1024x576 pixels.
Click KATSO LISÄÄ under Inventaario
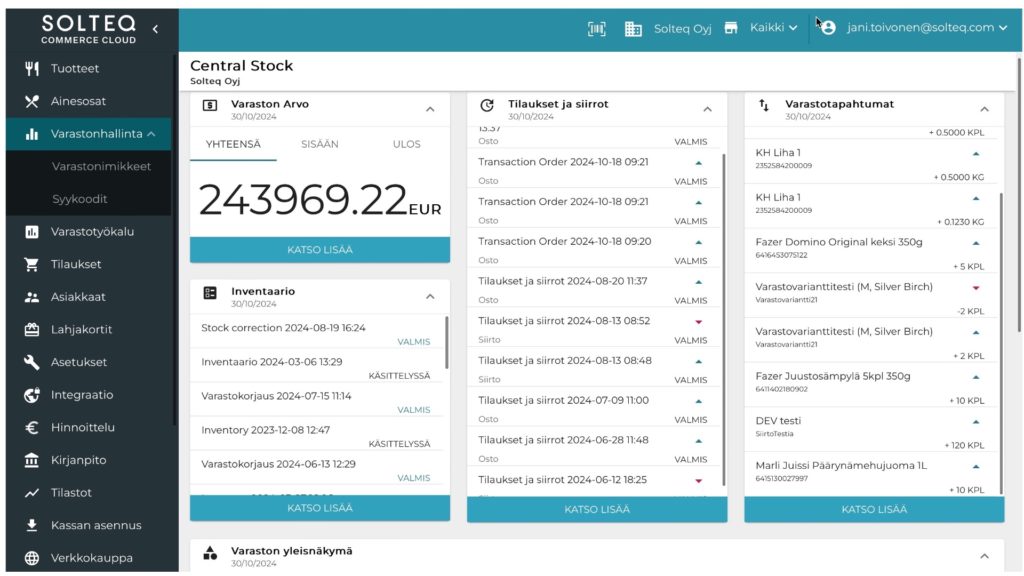[320, 508]
